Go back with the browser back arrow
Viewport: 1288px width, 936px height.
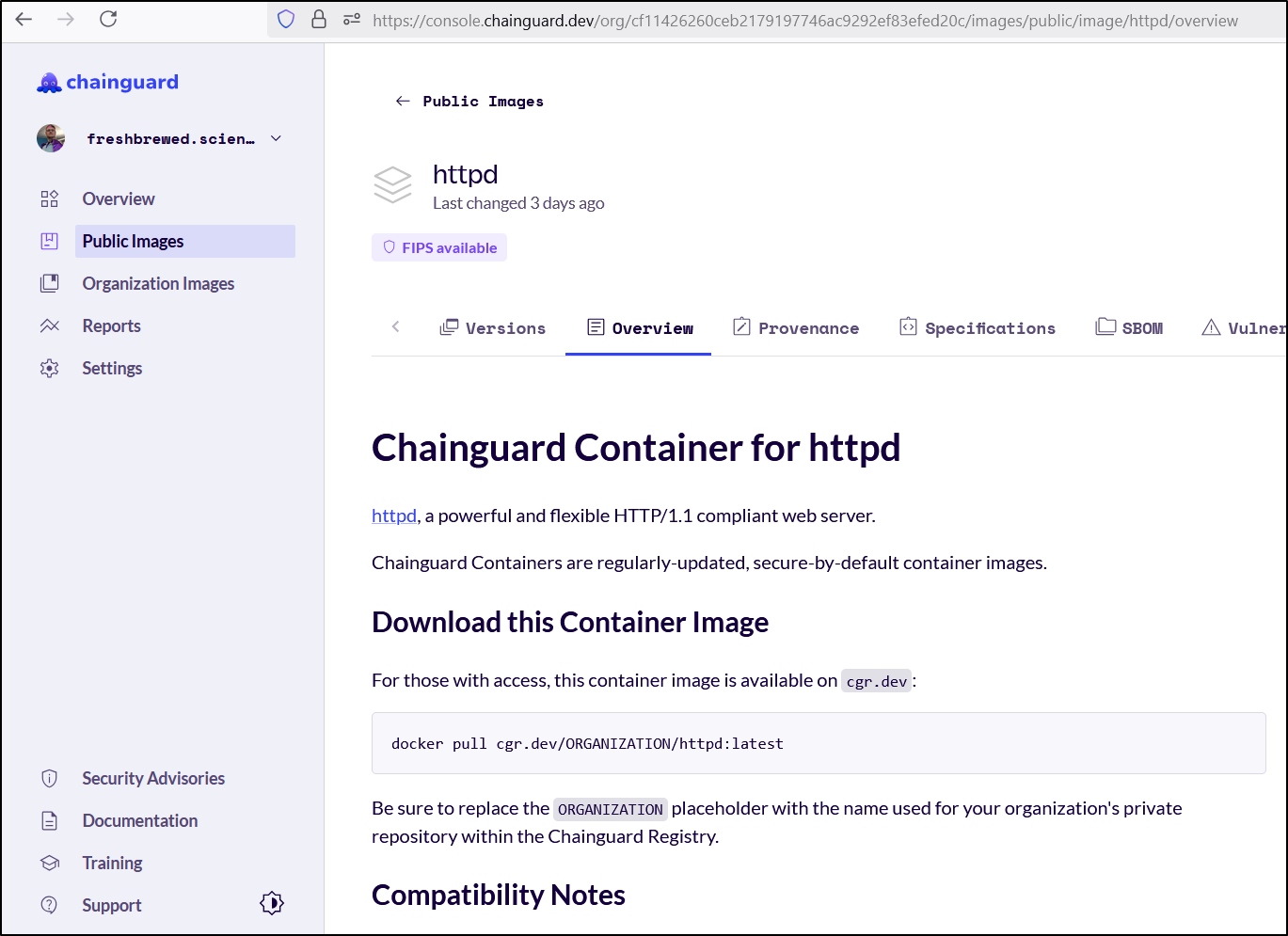[24, 19]
